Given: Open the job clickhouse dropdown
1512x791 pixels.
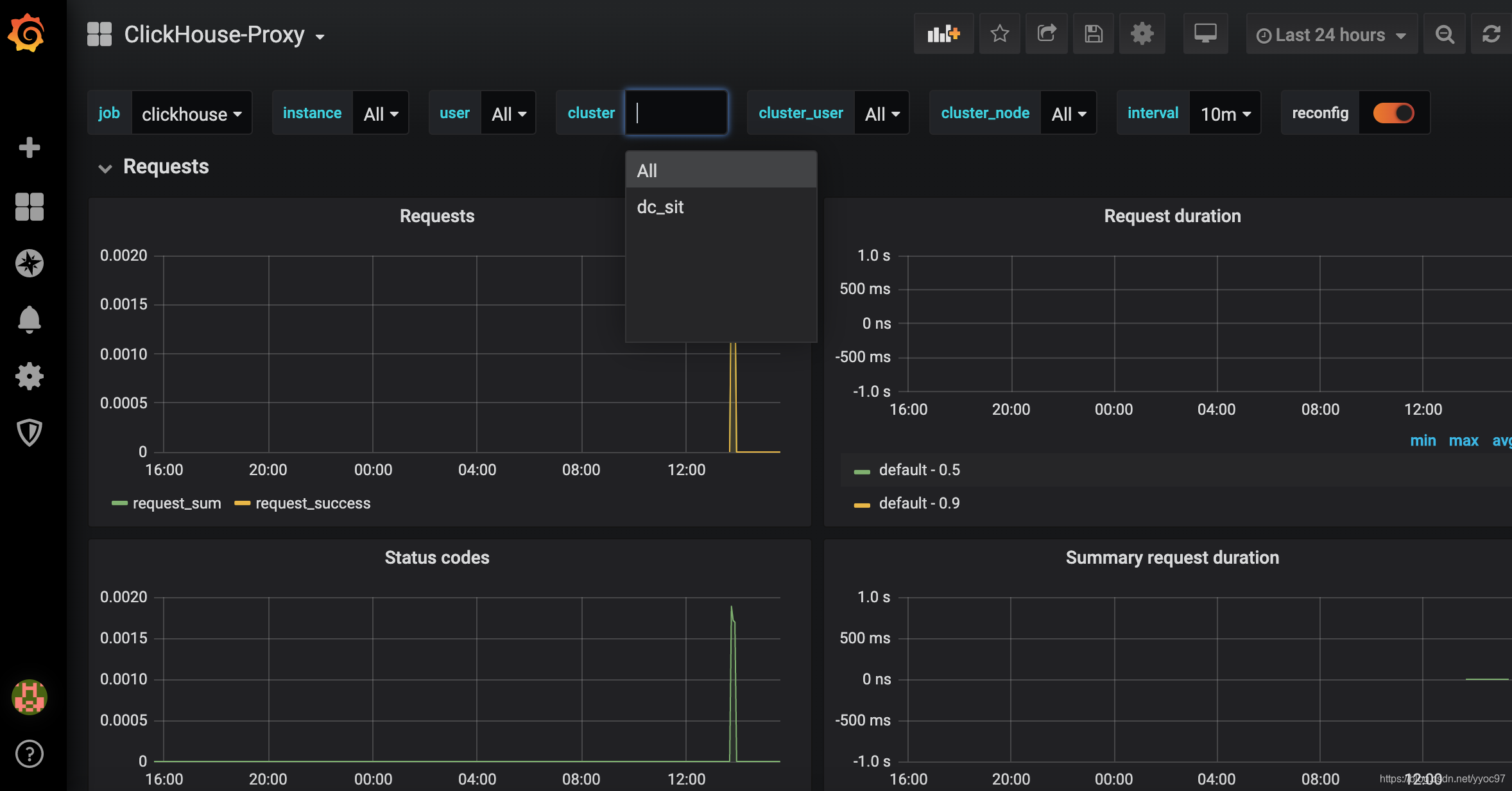Looking at the screenshot, I should coord(191,114).
